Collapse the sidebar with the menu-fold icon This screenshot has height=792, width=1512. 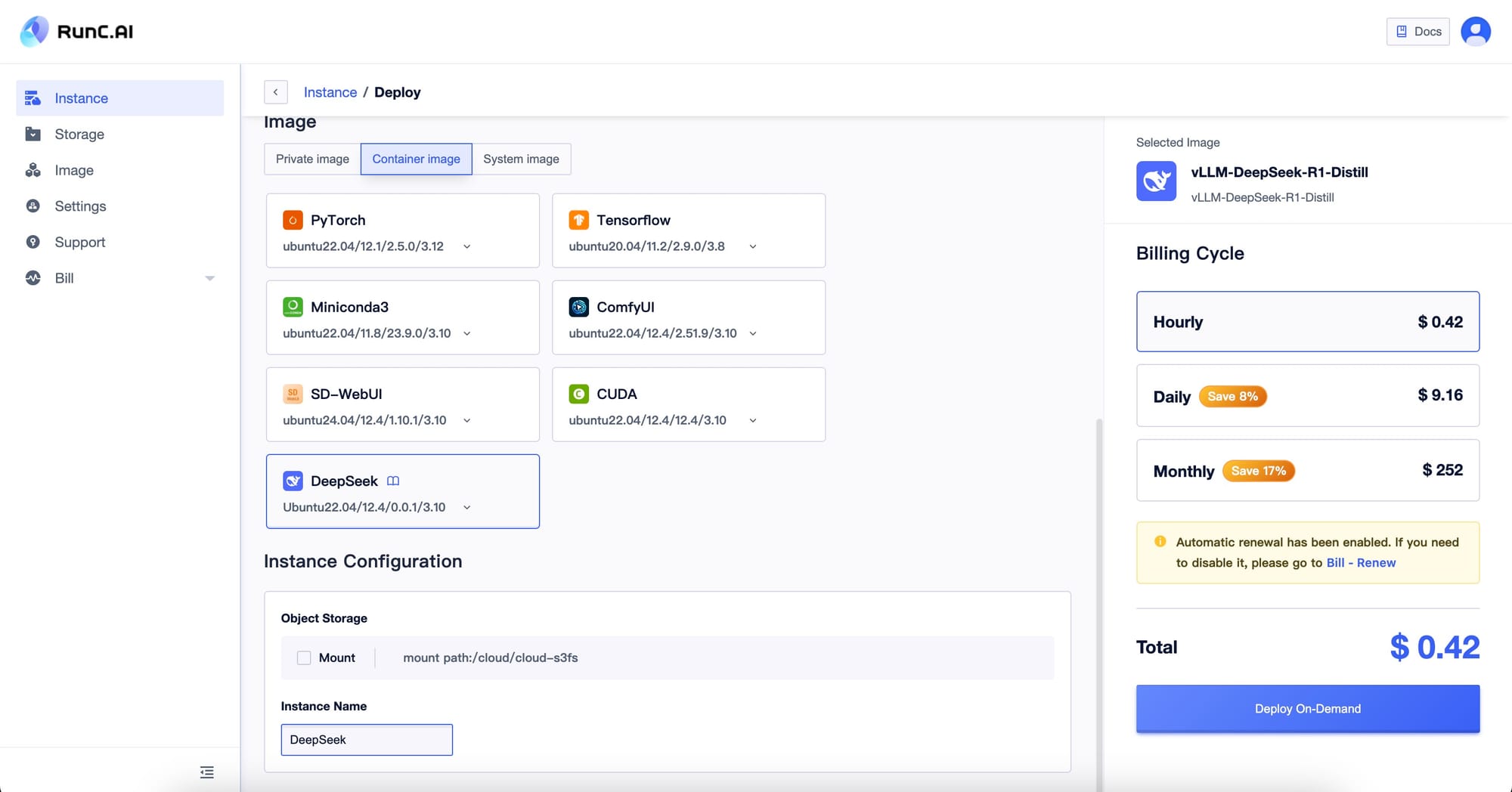206,772
